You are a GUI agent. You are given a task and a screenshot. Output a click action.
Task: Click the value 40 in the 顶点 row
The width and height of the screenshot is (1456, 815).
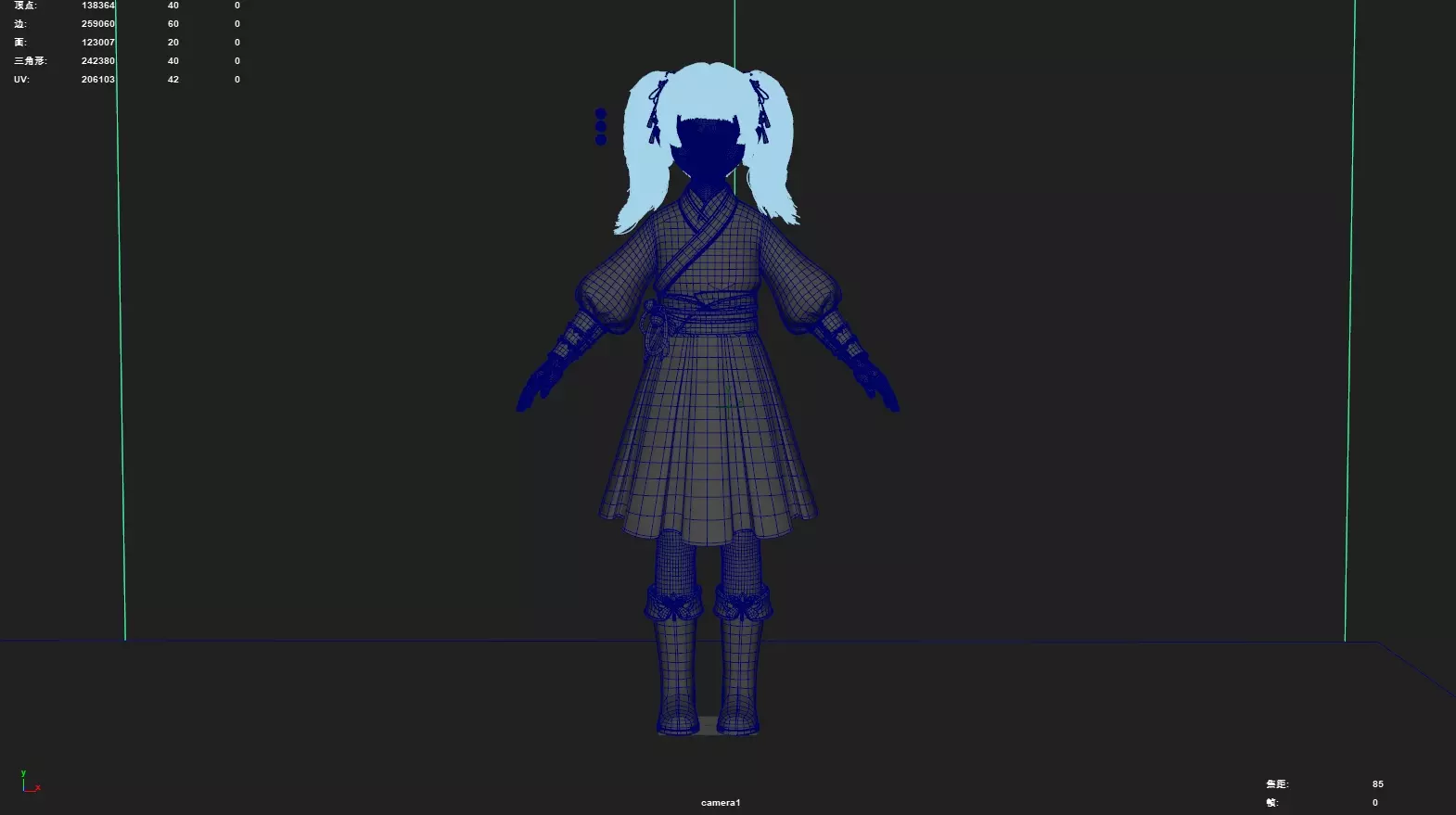click(x=173, y=6)
